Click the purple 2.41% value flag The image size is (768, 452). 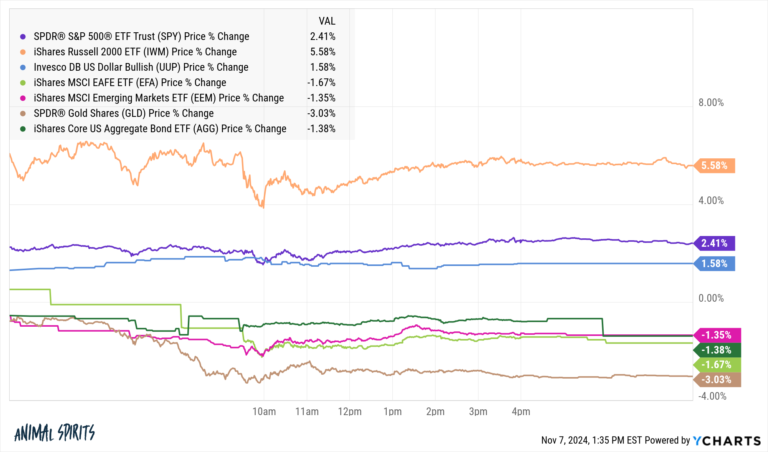pyautogui.click(x=717, y=243)
